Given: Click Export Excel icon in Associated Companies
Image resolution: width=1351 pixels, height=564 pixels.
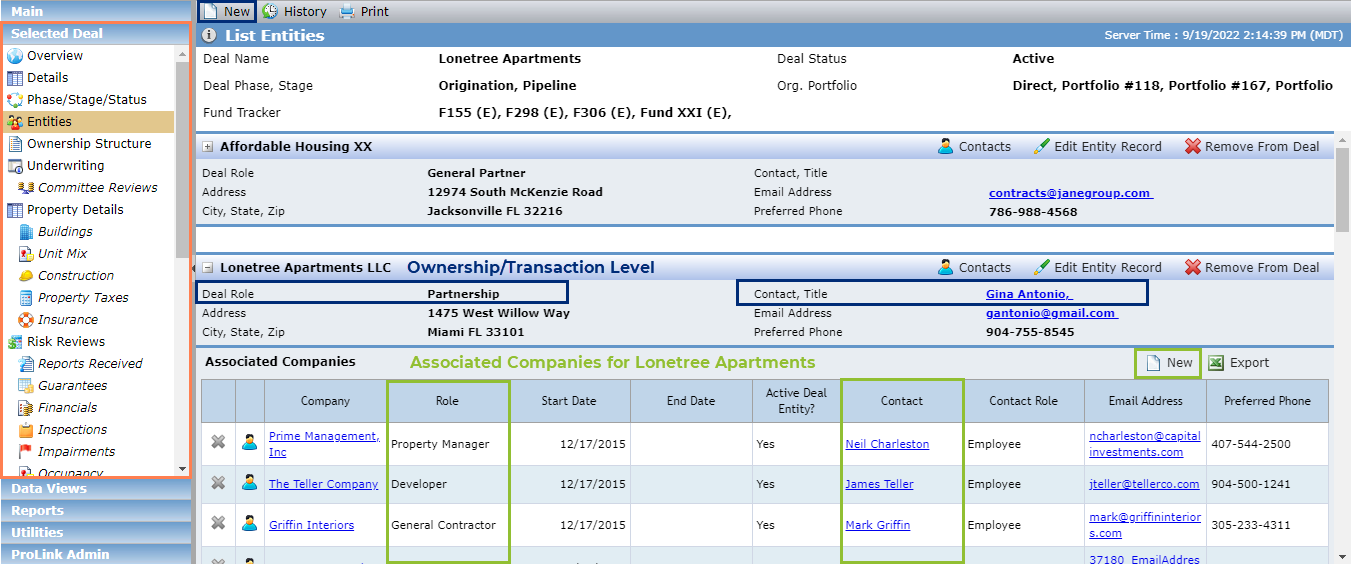Looking at the screenshot, I should pyautogui.click(x=1216, y=363).
